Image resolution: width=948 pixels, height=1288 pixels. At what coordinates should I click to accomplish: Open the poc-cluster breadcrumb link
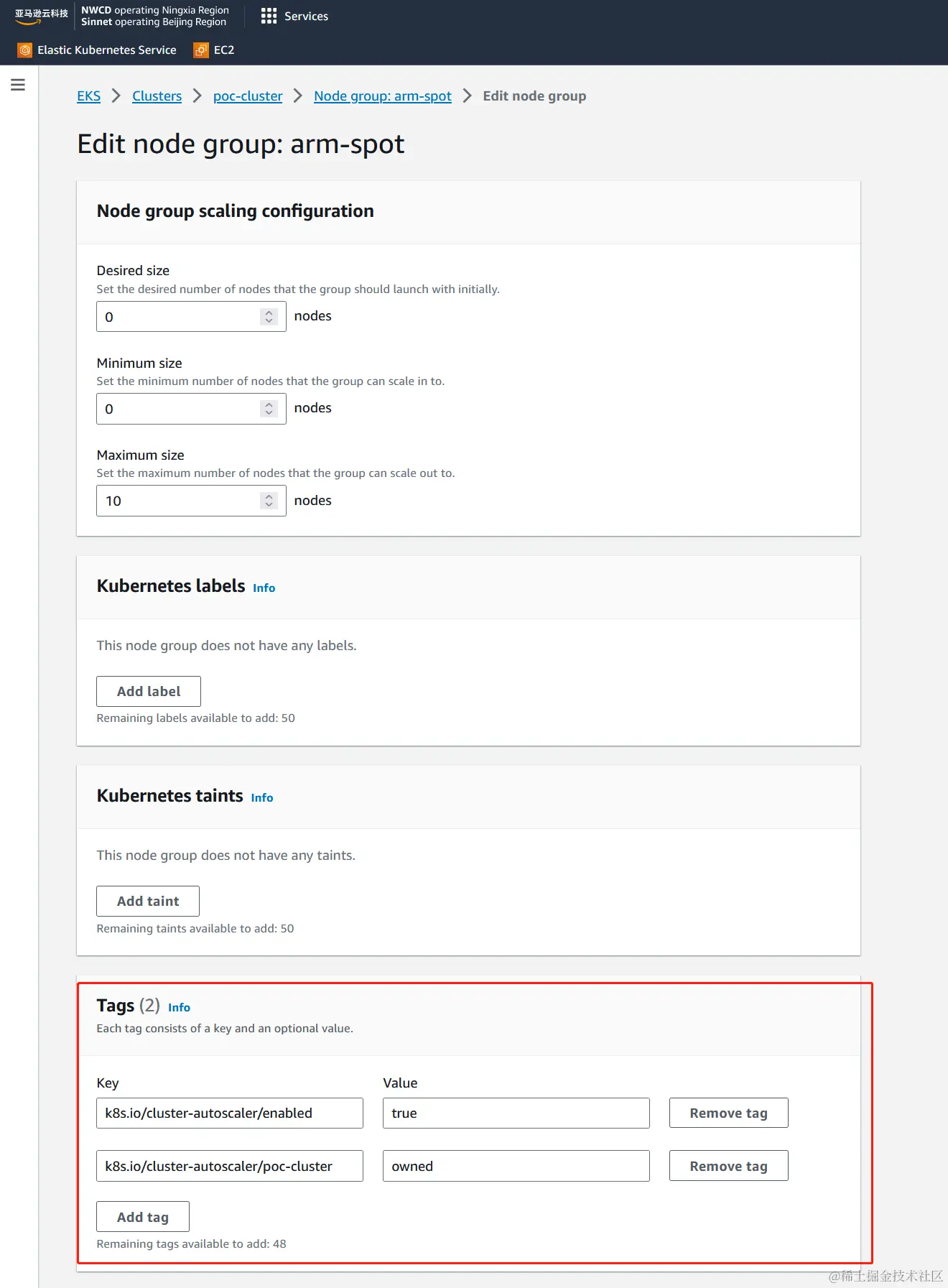(x=248, y=96)
